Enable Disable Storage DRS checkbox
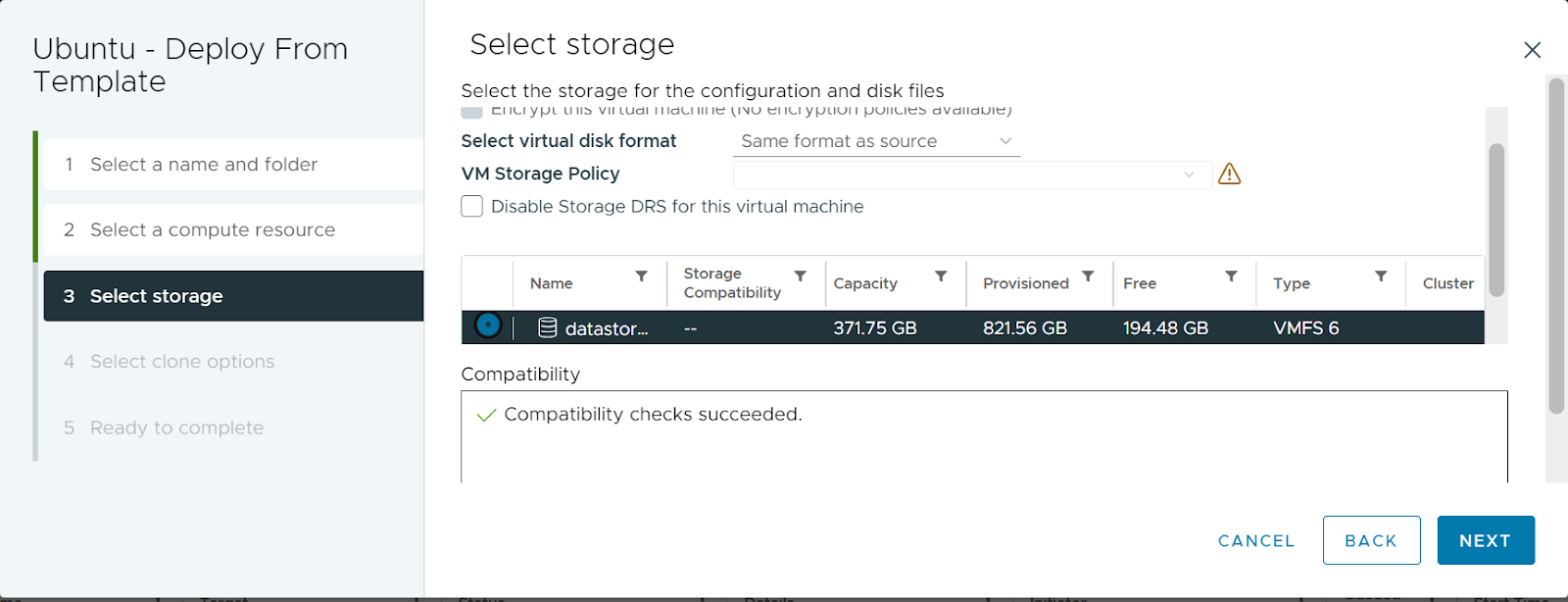Screen dimensions: 1568x602 coord(472,206)
